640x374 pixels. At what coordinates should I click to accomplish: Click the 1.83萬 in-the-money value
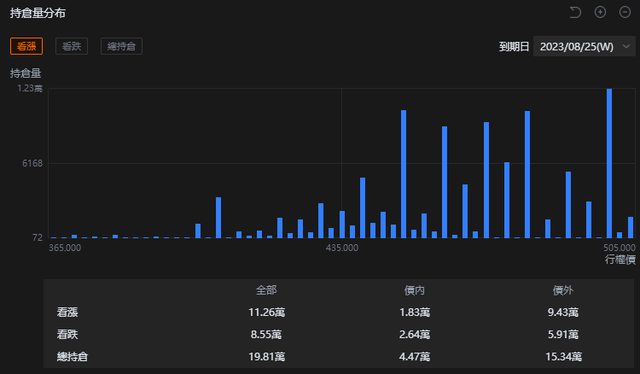(414, 312)
